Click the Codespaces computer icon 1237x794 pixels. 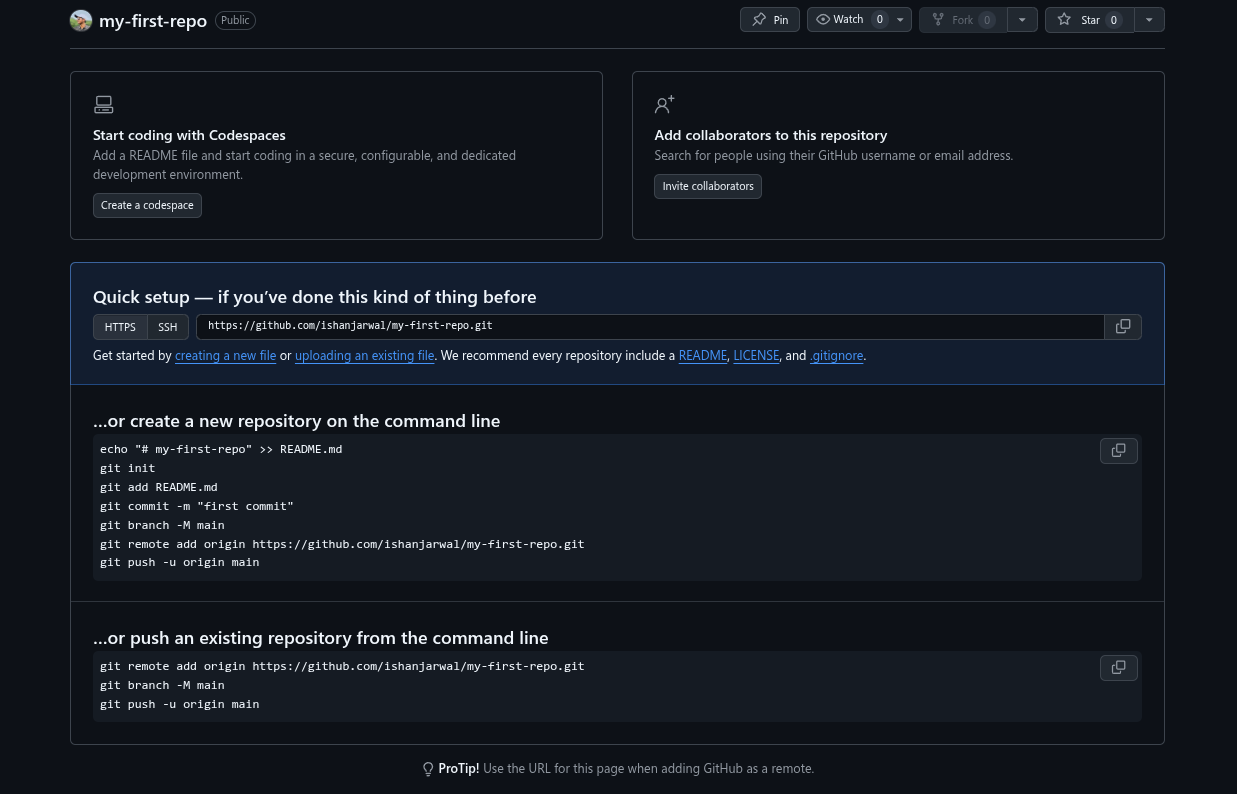pos(103,105)
